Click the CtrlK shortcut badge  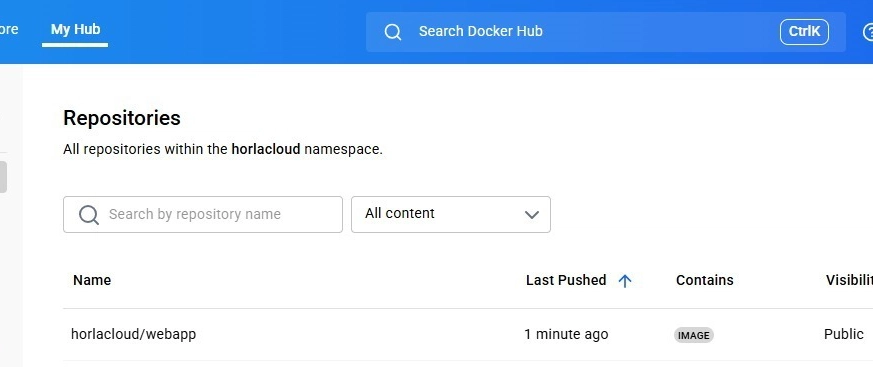804,32
